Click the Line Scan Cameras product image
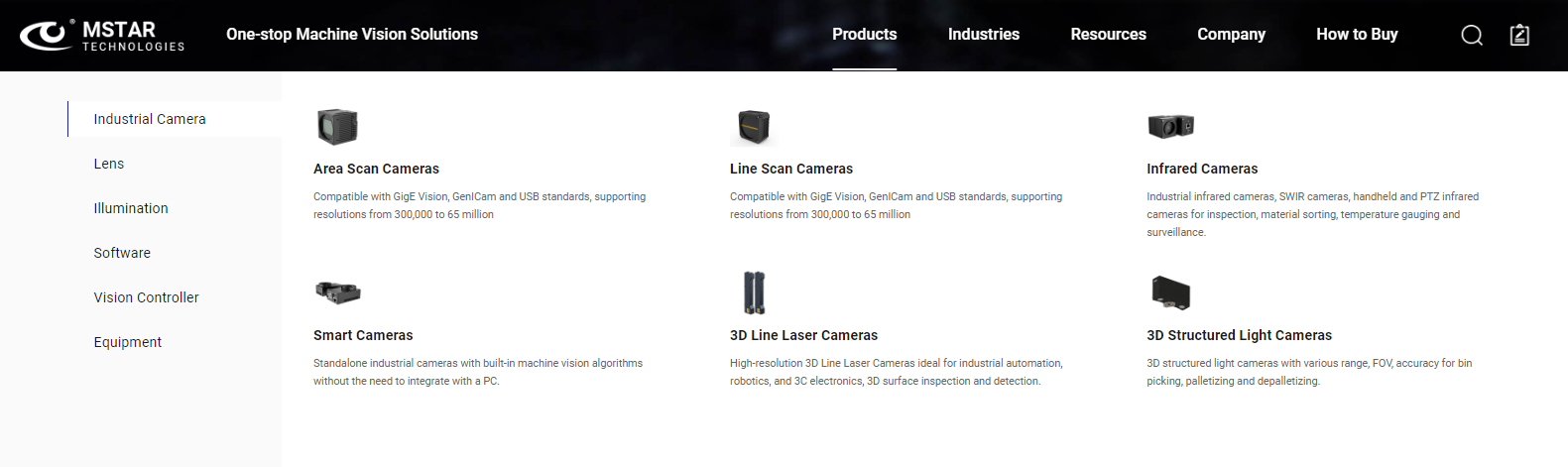This screenshot has width=1568, height=467. 754,127
